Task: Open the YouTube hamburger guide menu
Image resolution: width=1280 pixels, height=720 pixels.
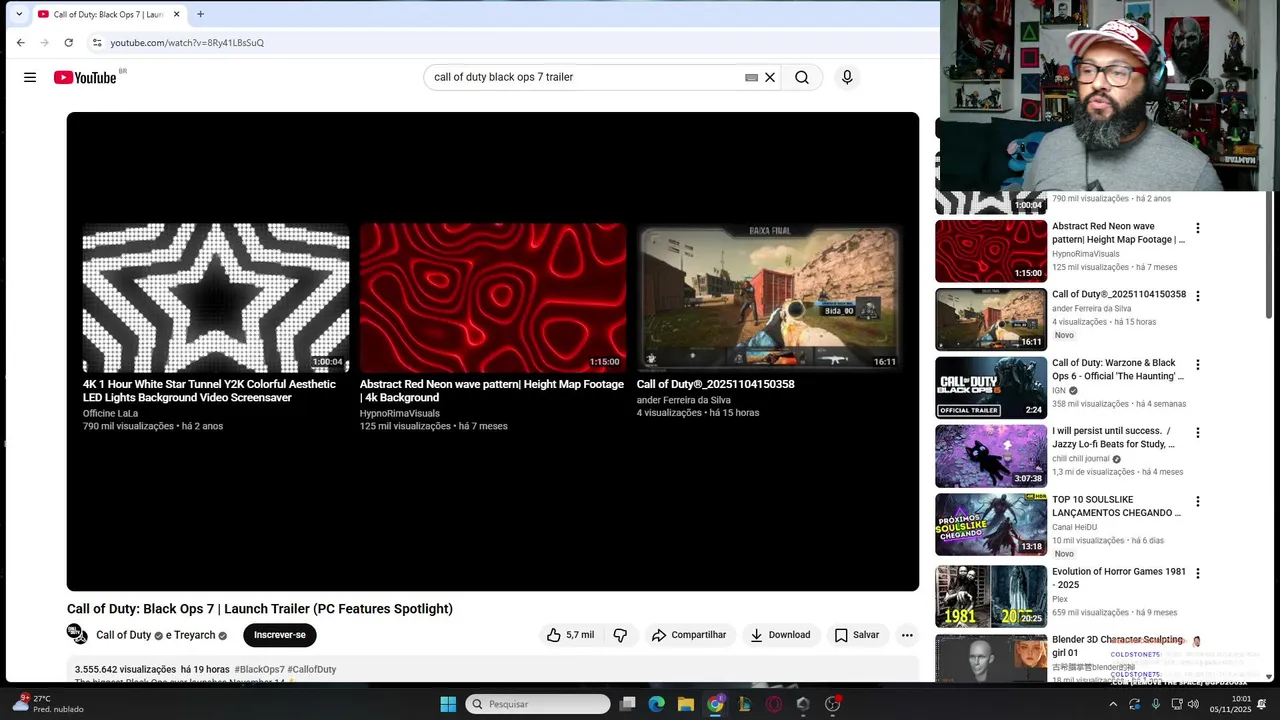Action: pyautogui.click(x=30, y=77)
